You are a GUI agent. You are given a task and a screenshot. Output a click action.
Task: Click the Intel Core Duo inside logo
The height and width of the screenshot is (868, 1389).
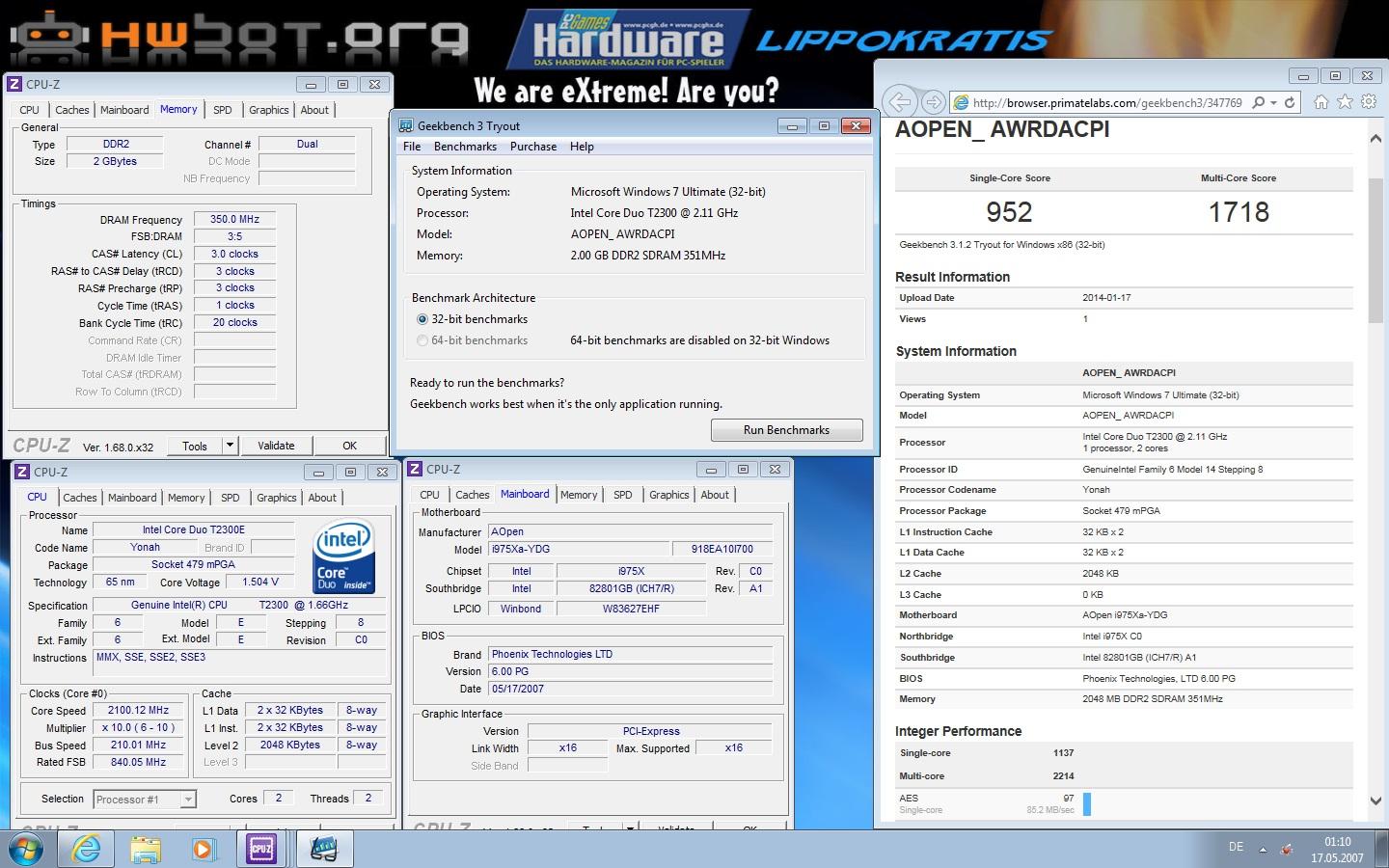343,556
